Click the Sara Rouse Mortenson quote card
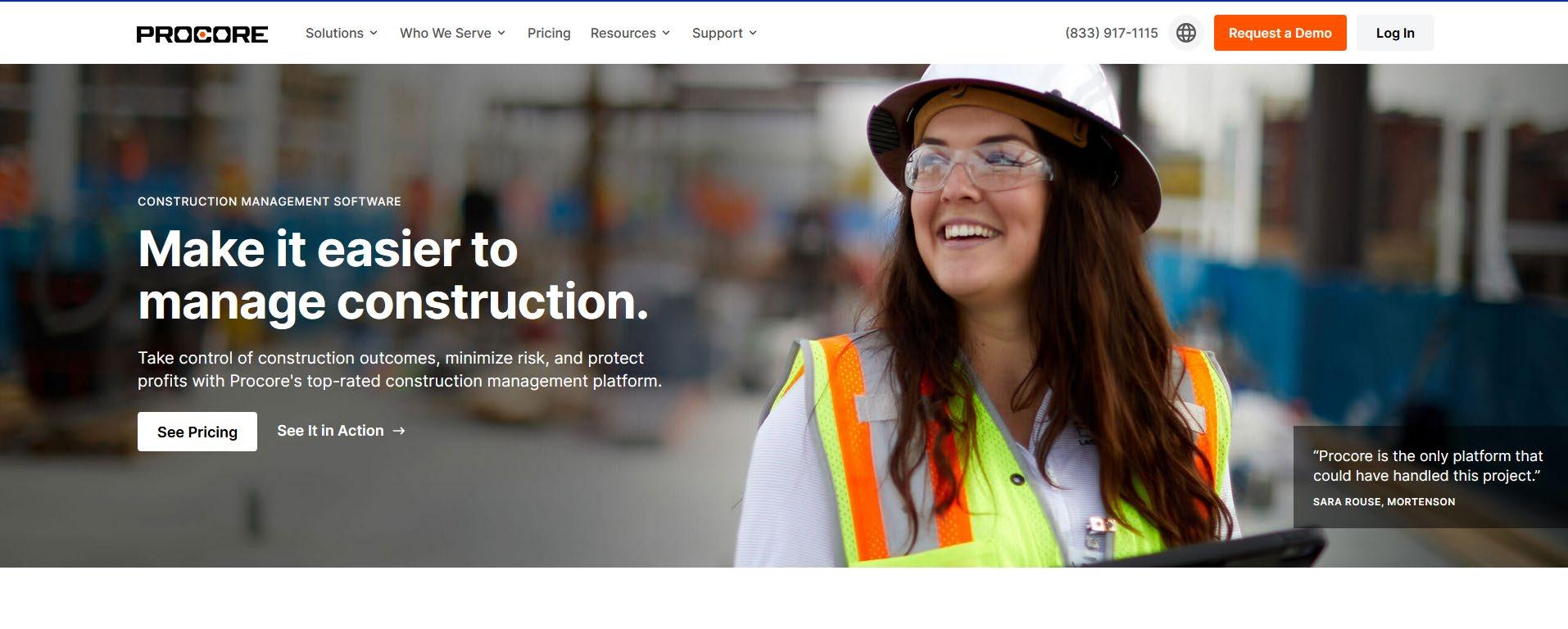This screenshot has height=629, width=1568. point(1430,477)
